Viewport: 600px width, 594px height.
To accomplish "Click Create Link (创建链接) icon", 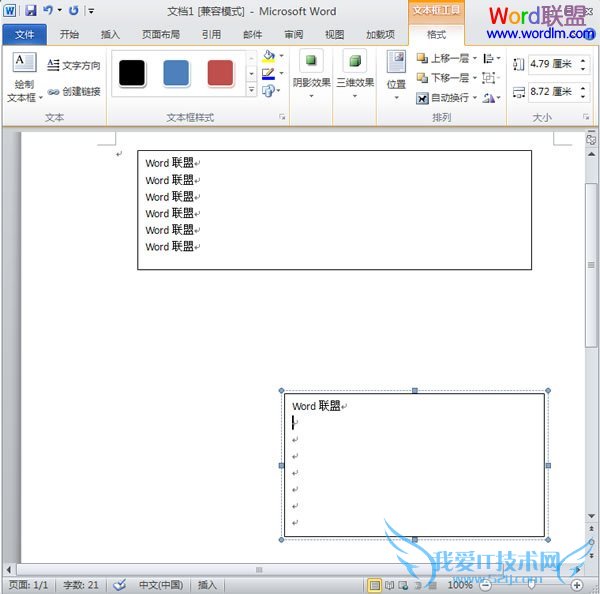I will [x=74, y=91].
